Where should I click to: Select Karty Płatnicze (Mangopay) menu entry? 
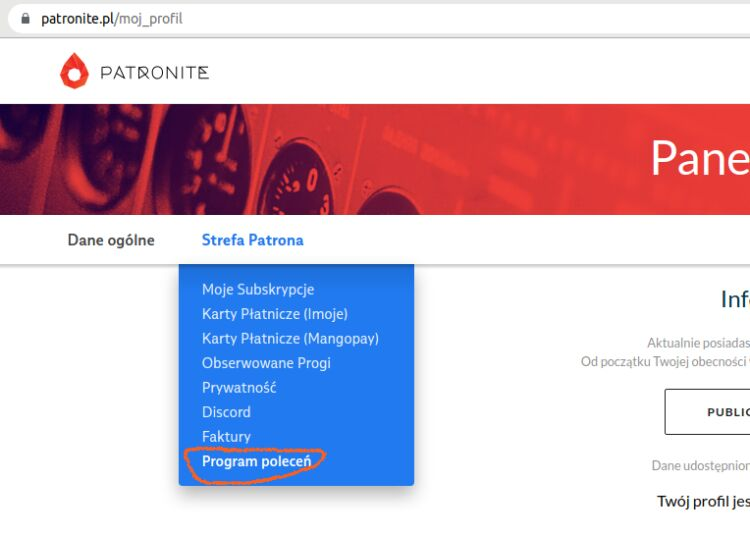click(290, 338)
